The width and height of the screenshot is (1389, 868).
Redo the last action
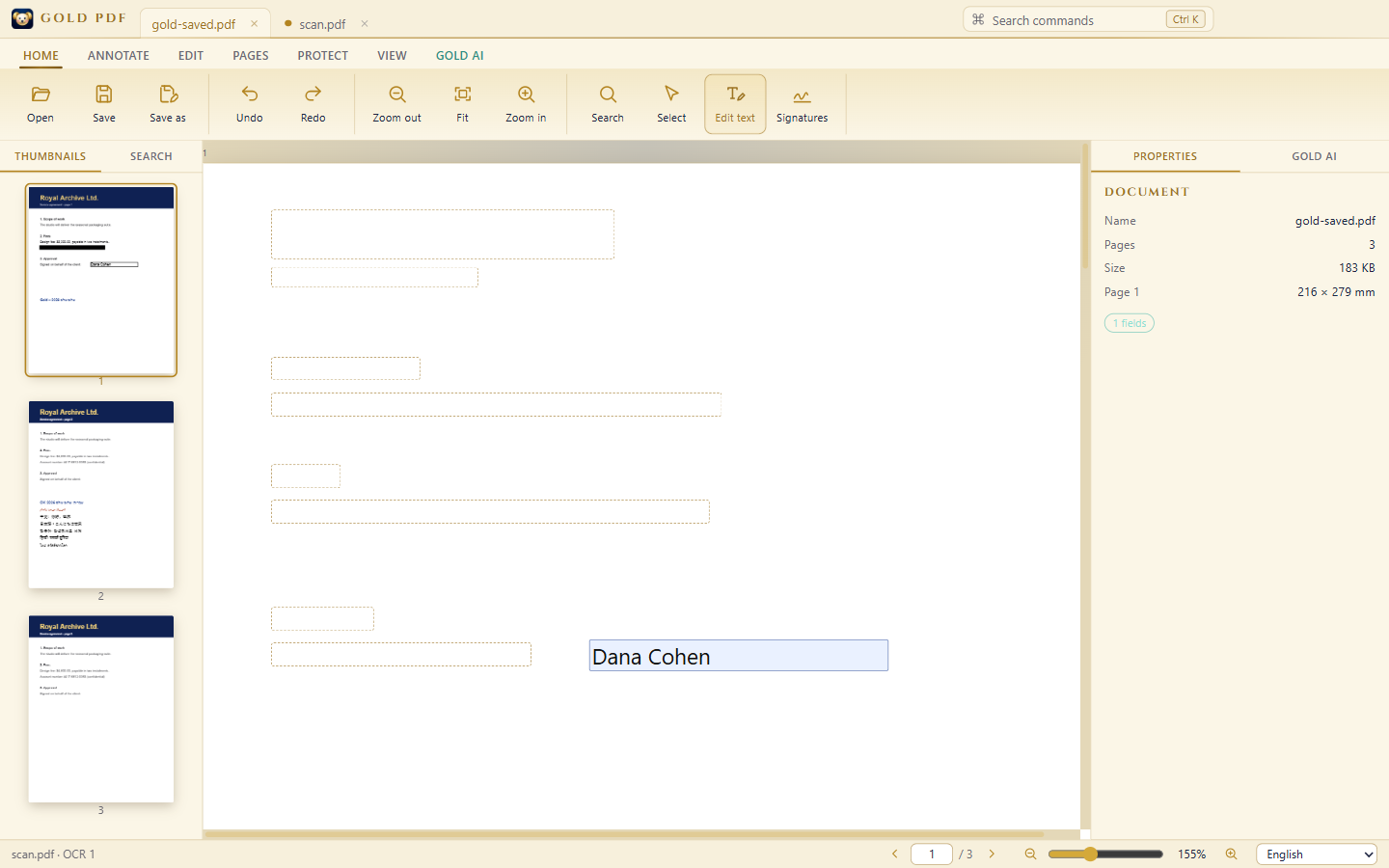click(313, 95)
